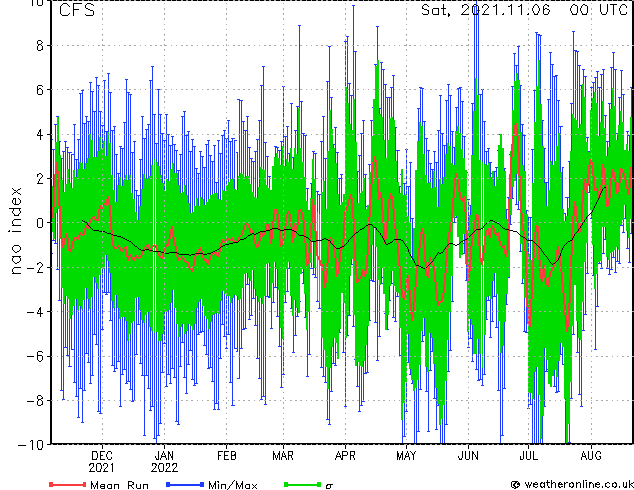The height and width of the screenshot is (490, 634).
Task: Click the 'Min/Max' legend text
Action: tap(233, 485)
